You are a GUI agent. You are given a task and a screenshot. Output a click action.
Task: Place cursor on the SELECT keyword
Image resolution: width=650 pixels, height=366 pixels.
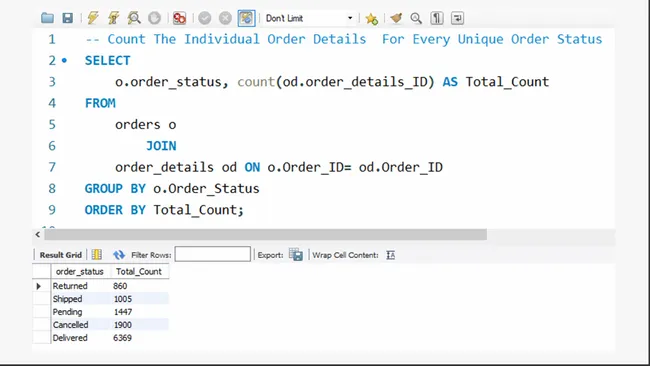107,61
